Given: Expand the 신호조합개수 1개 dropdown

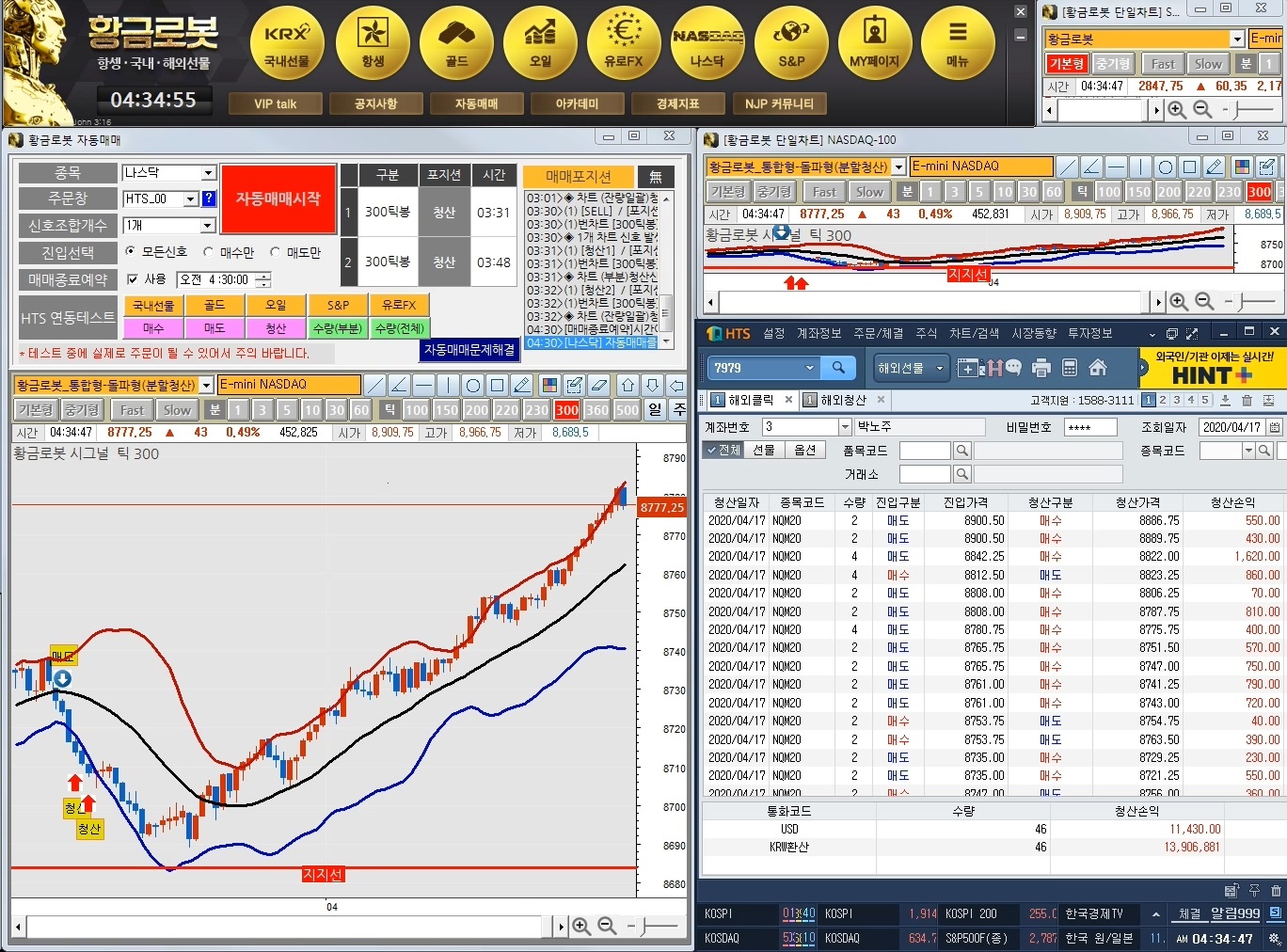Looking at the screenshot, I should pos(209,226).
